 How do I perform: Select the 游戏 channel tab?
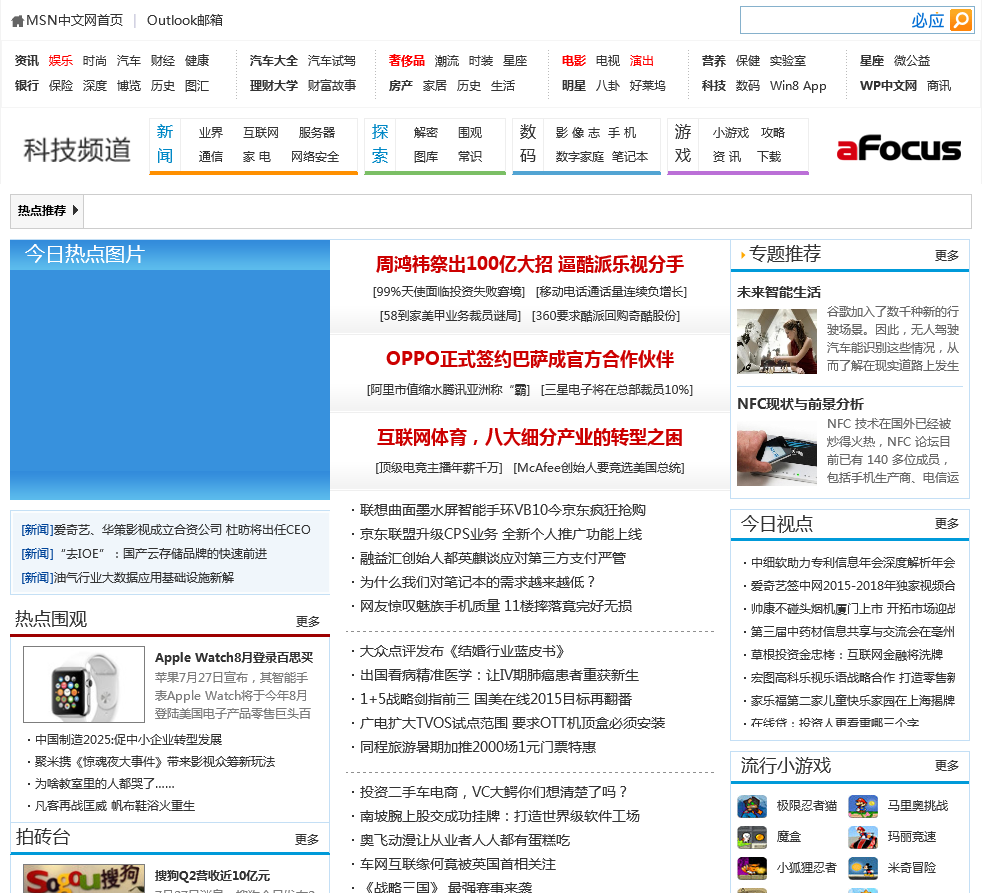coord(683,144)
